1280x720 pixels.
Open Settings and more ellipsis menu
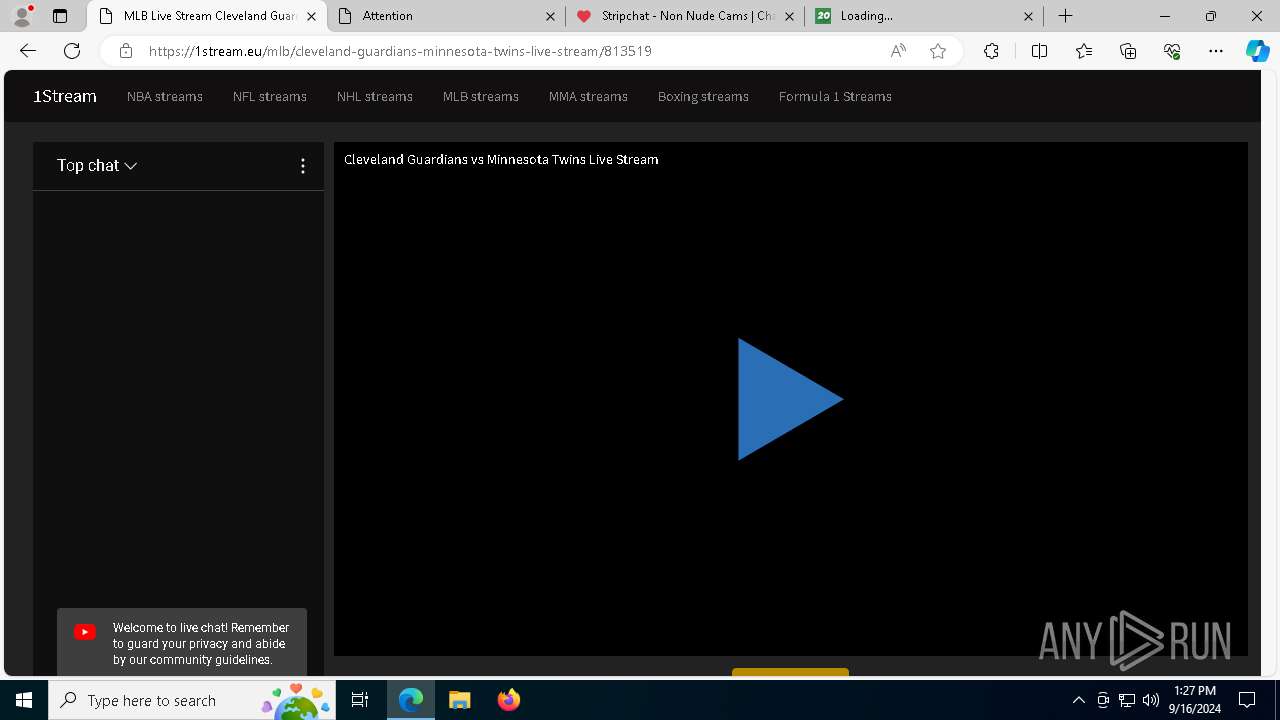tap(1216, 51)
